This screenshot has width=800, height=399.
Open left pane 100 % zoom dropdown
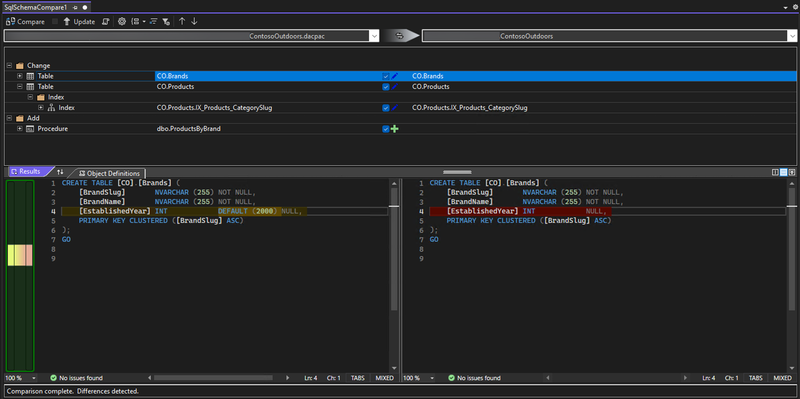(x=34, y=378)
